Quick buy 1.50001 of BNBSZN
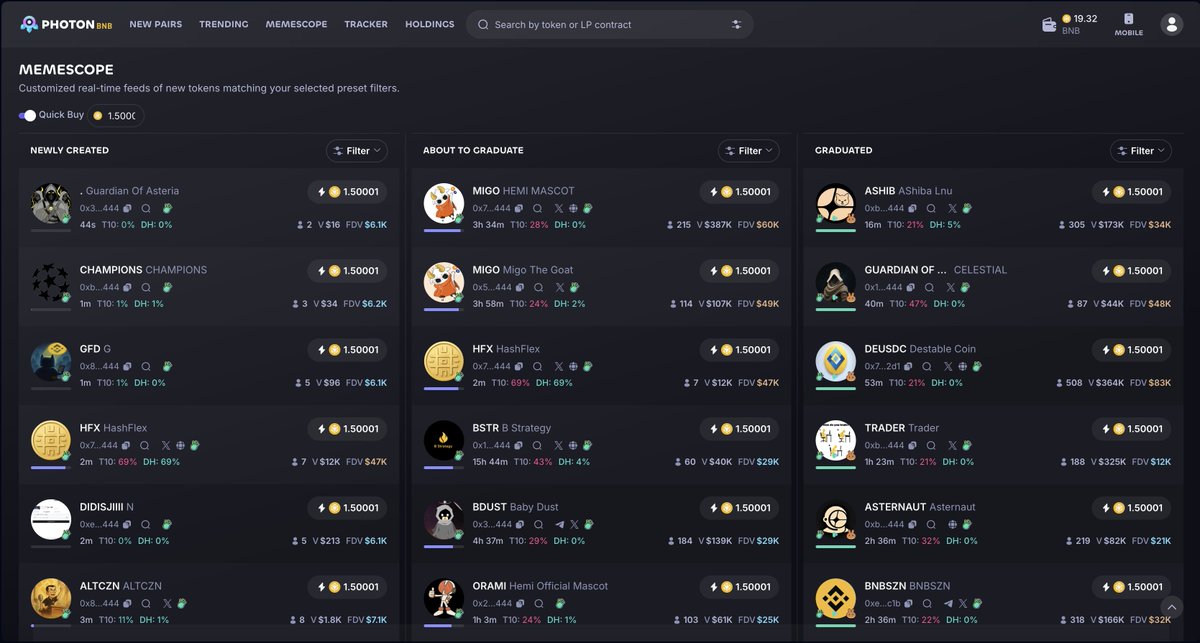 coord(1131,587)
